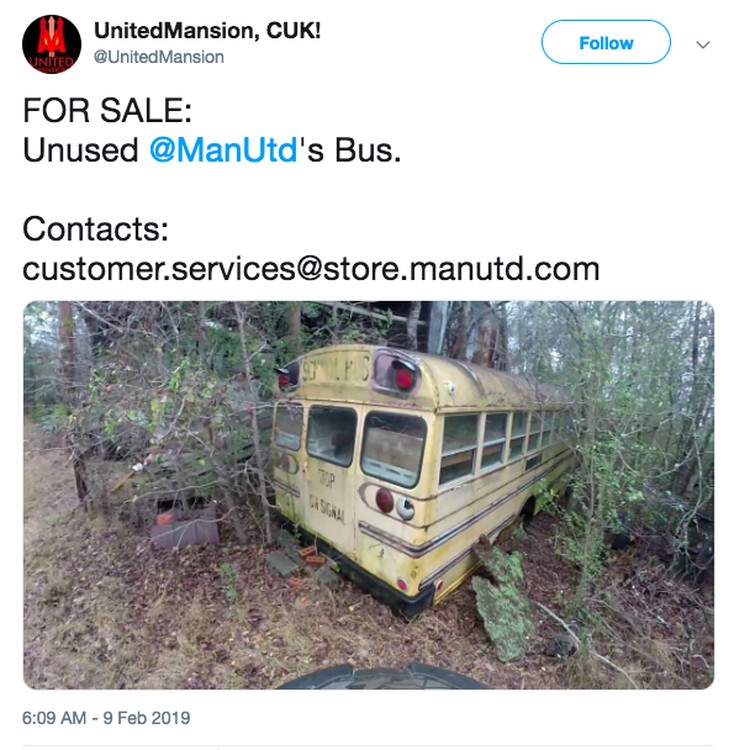Click the red tail light on the bus rear
The width and height of the screenshot is (750, 750).
click(x=384, y=500)
